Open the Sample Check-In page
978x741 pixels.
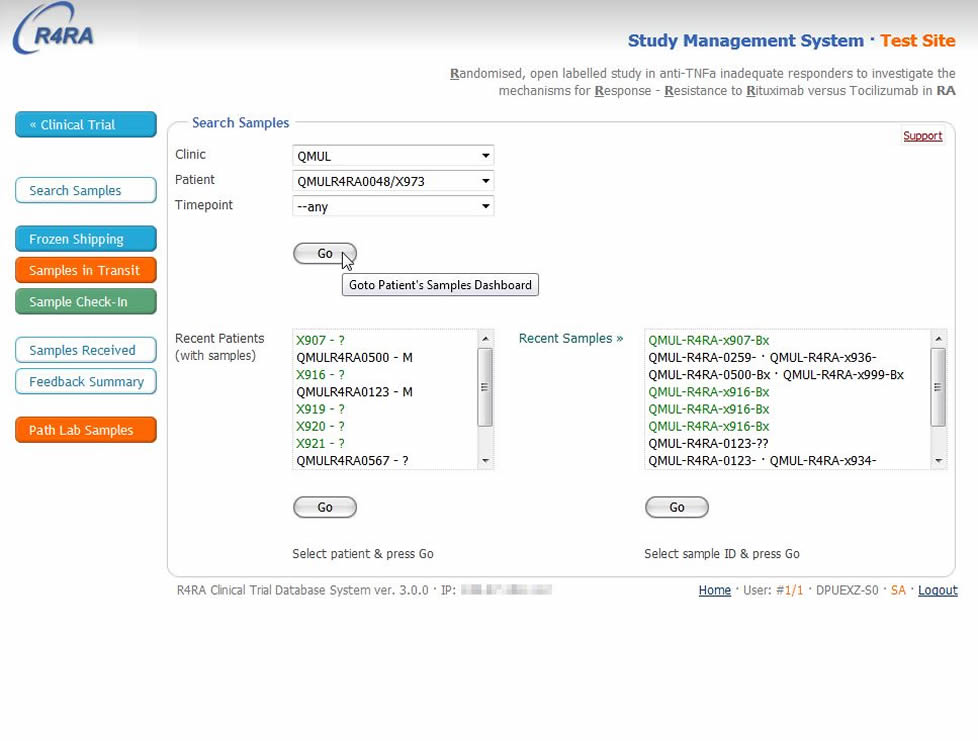point(85,302)
